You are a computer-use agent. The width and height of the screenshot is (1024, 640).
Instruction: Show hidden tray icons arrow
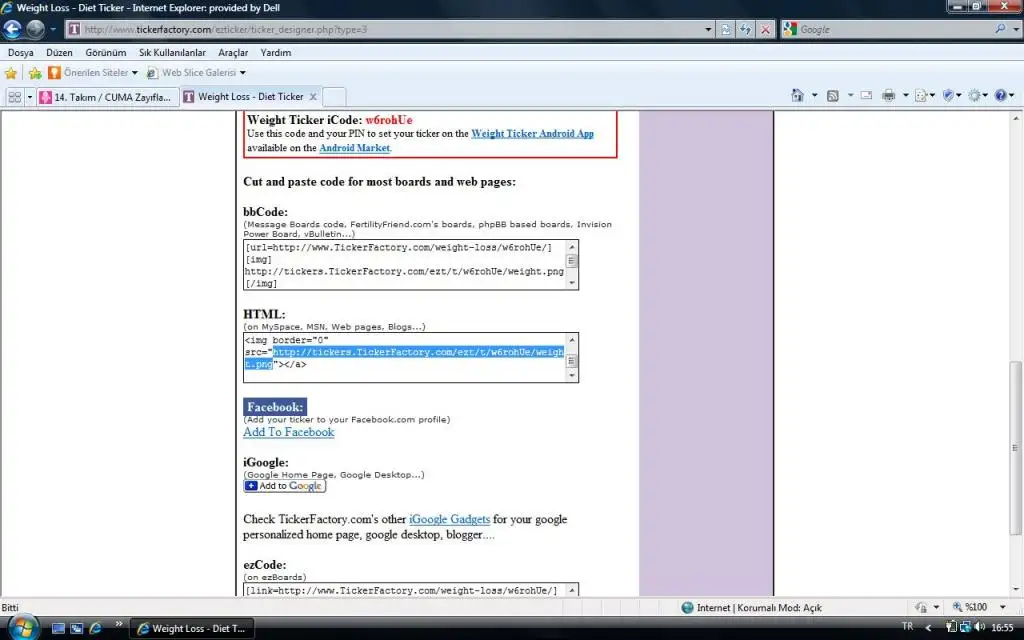coord(928,627)
